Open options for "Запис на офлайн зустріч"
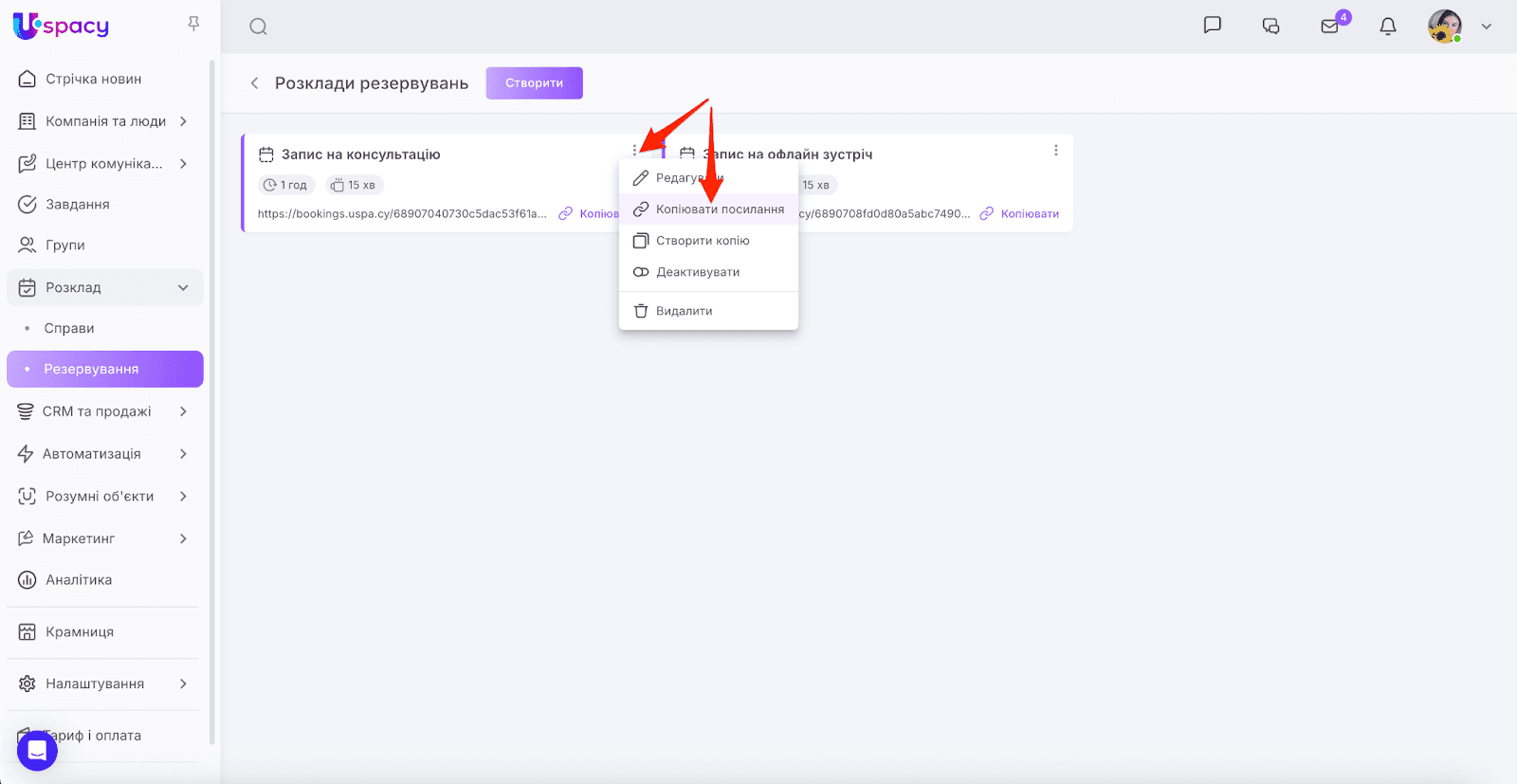Viewport: 1517px width, 784px height. coord(1056,151)
